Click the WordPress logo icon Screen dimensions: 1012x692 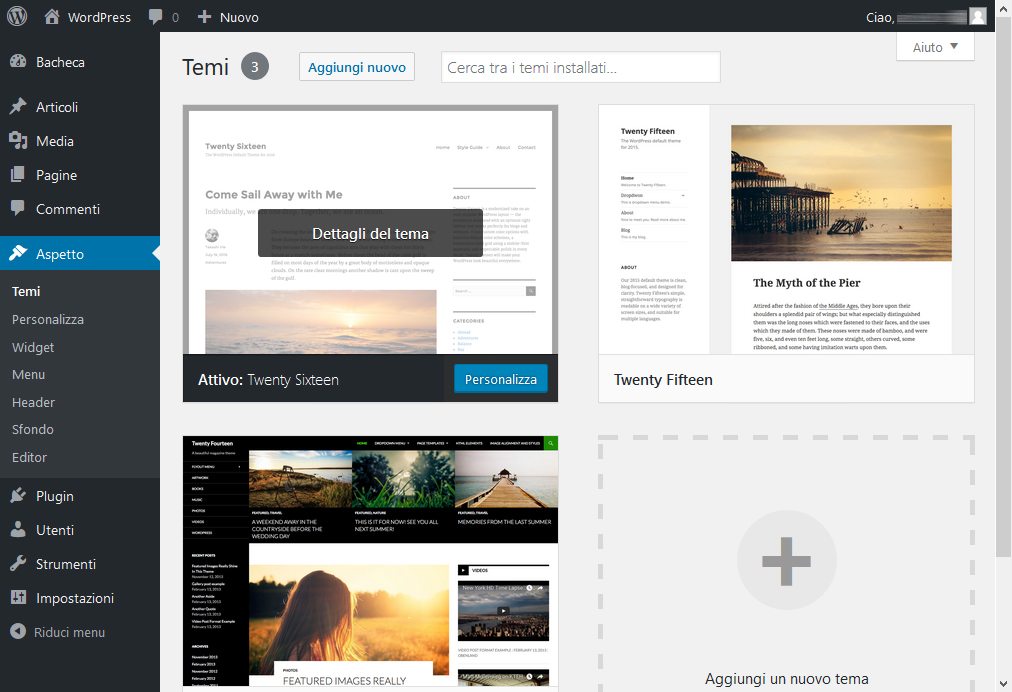pos(17,16)
